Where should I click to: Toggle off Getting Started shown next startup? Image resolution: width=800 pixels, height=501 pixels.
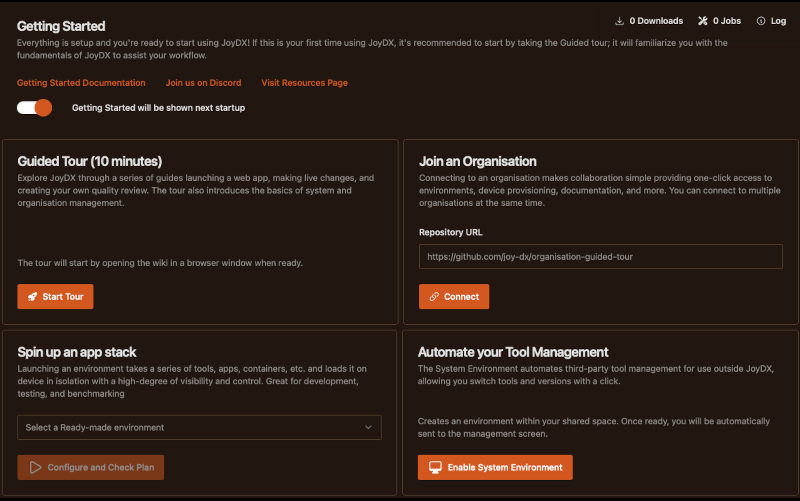[x=35, y=107]
